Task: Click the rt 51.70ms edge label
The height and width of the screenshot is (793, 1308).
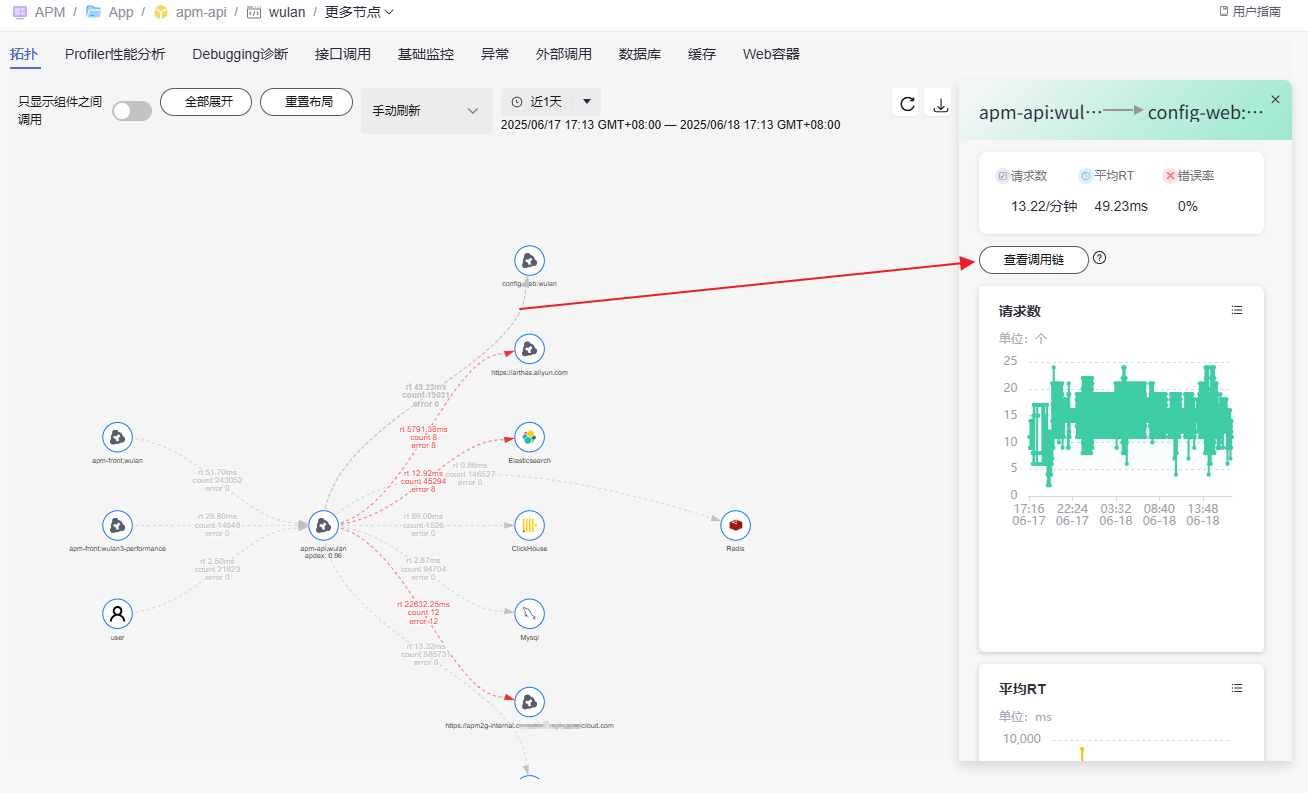Action: click(217, 480)
